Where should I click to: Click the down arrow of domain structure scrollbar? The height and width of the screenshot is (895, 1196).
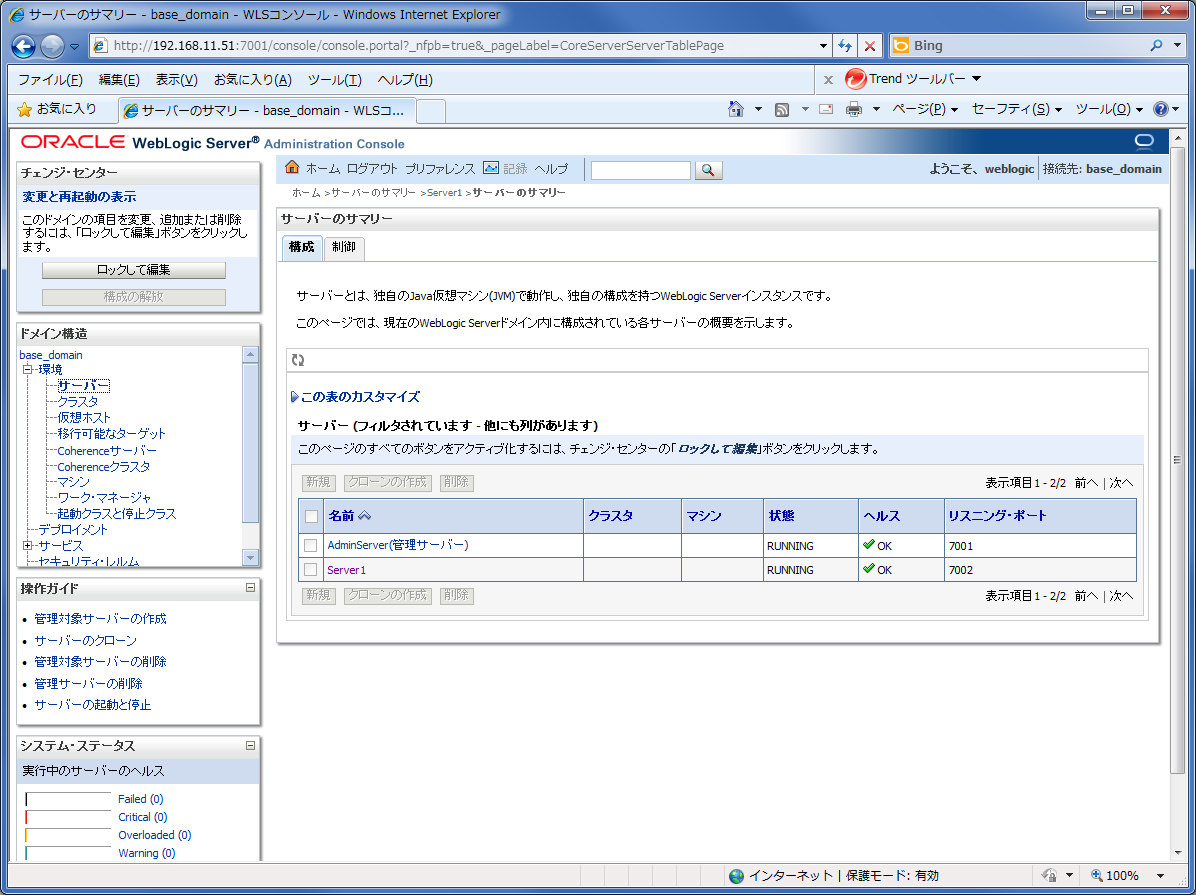pyautogui.click(x=250, y=558)
